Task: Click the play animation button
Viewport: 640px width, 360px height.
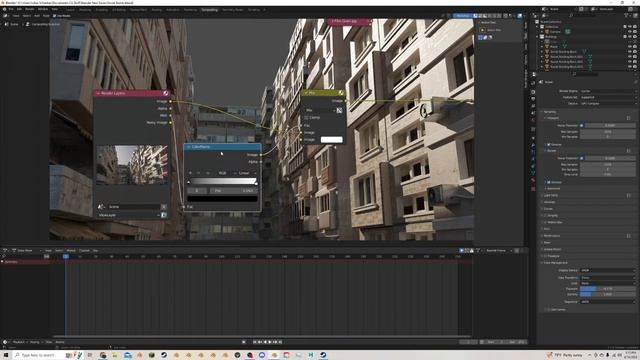Action: (x=270, y=342)
